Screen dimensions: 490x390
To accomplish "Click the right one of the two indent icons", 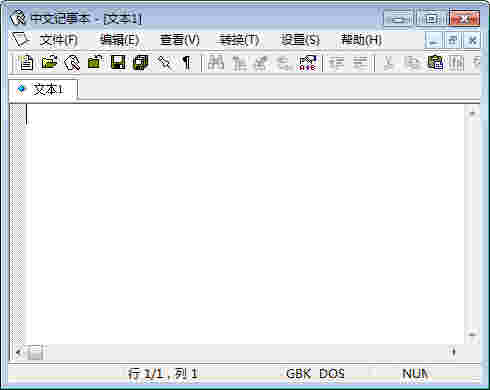I will pyautogui.click(x=360, y=63).
